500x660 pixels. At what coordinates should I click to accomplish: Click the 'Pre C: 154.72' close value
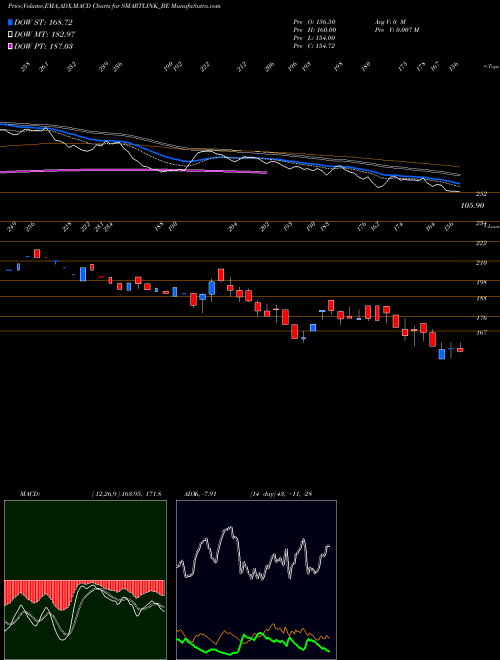(x=314, y=46)
